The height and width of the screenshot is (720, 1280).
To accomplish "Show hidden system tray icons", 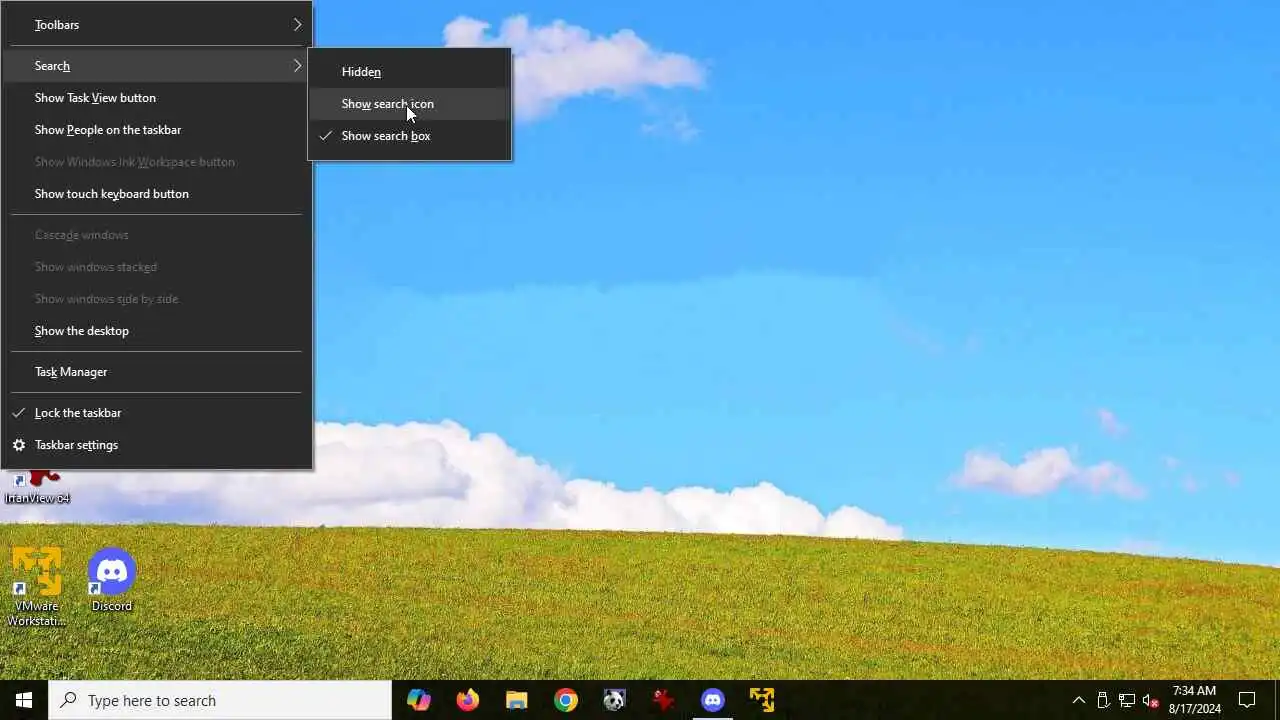I will [1078, 700].
